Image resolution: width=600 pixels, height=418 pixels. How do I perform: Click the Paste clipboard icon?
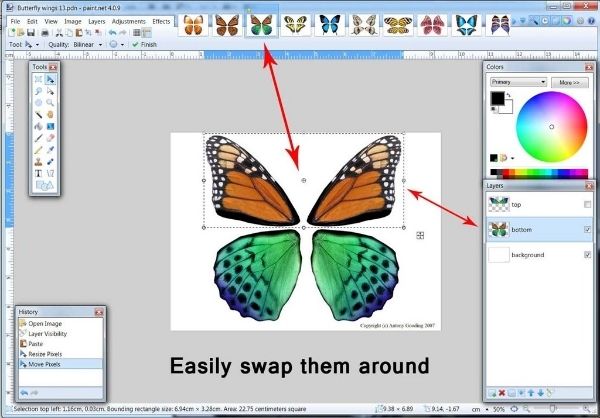click(x=79, y=33)
